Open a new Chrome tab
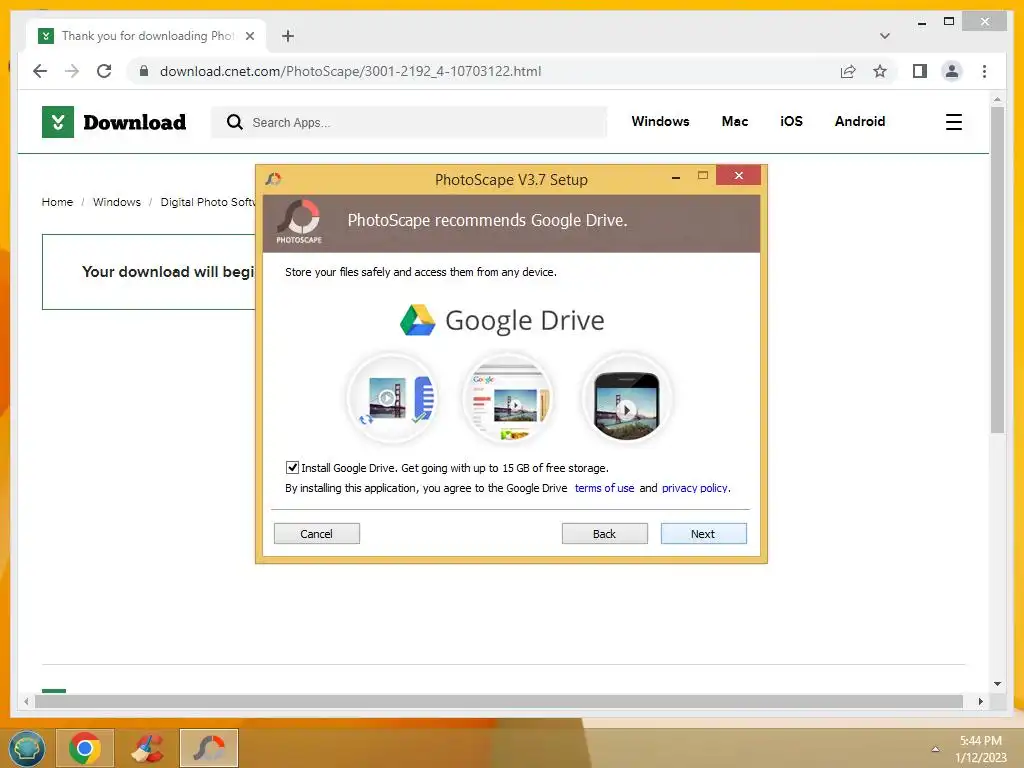Viewport: 1024px width, 768px height. [288, 36]
